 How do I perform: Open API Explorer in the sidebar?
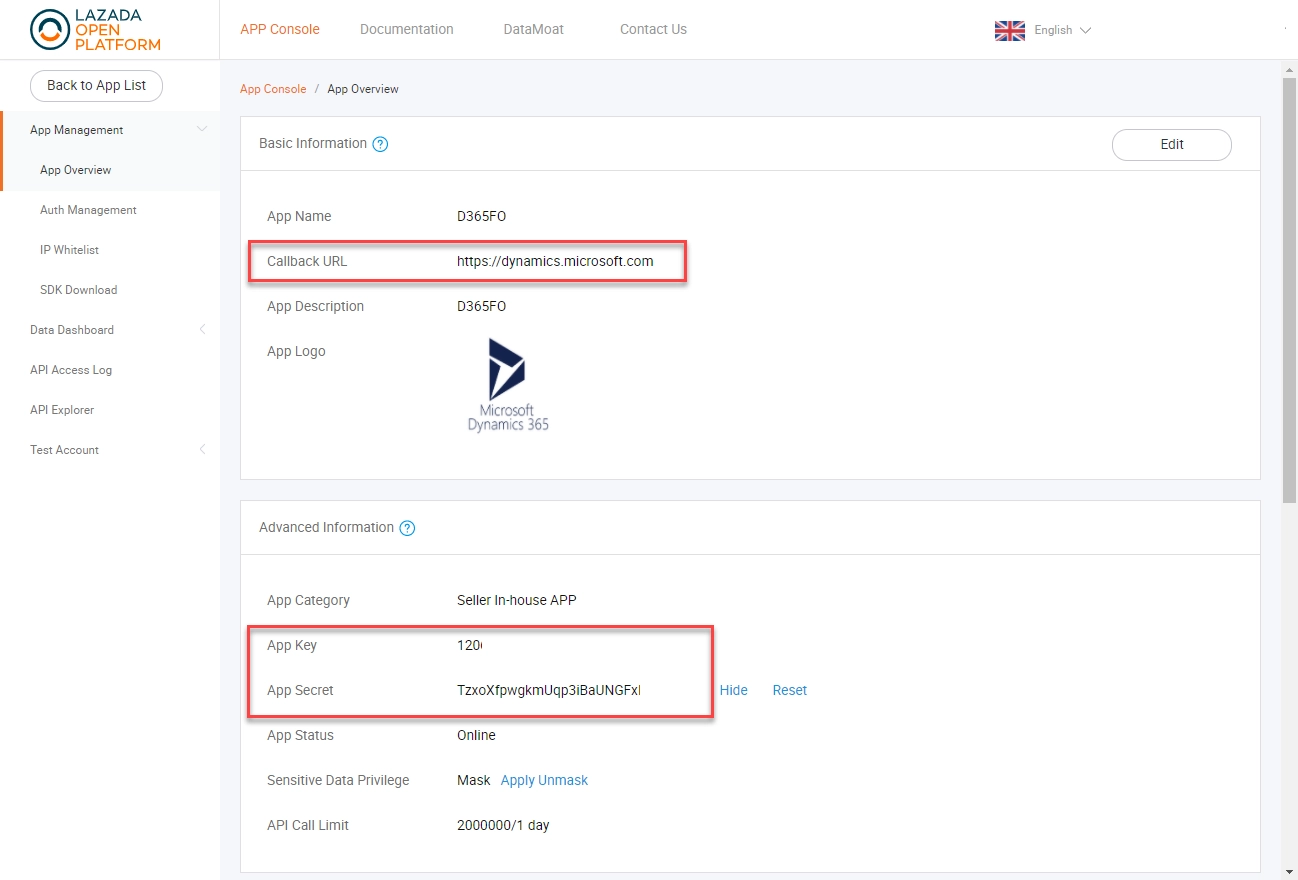pos(62,410)
